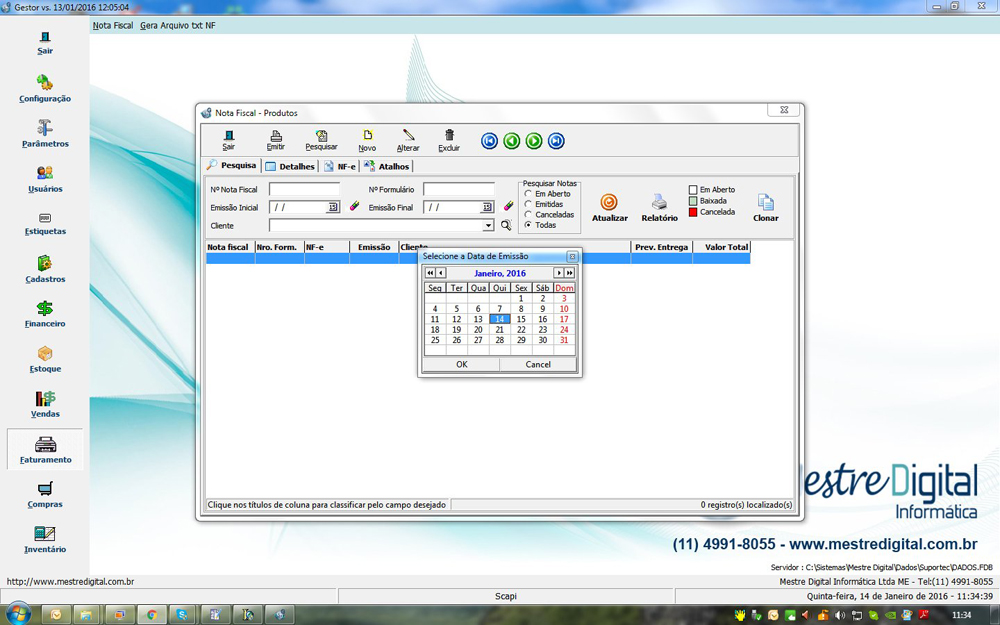Expand the Cliente dropdown list
The width and height of the screenshot is (1000, 625).
[488, 226]
